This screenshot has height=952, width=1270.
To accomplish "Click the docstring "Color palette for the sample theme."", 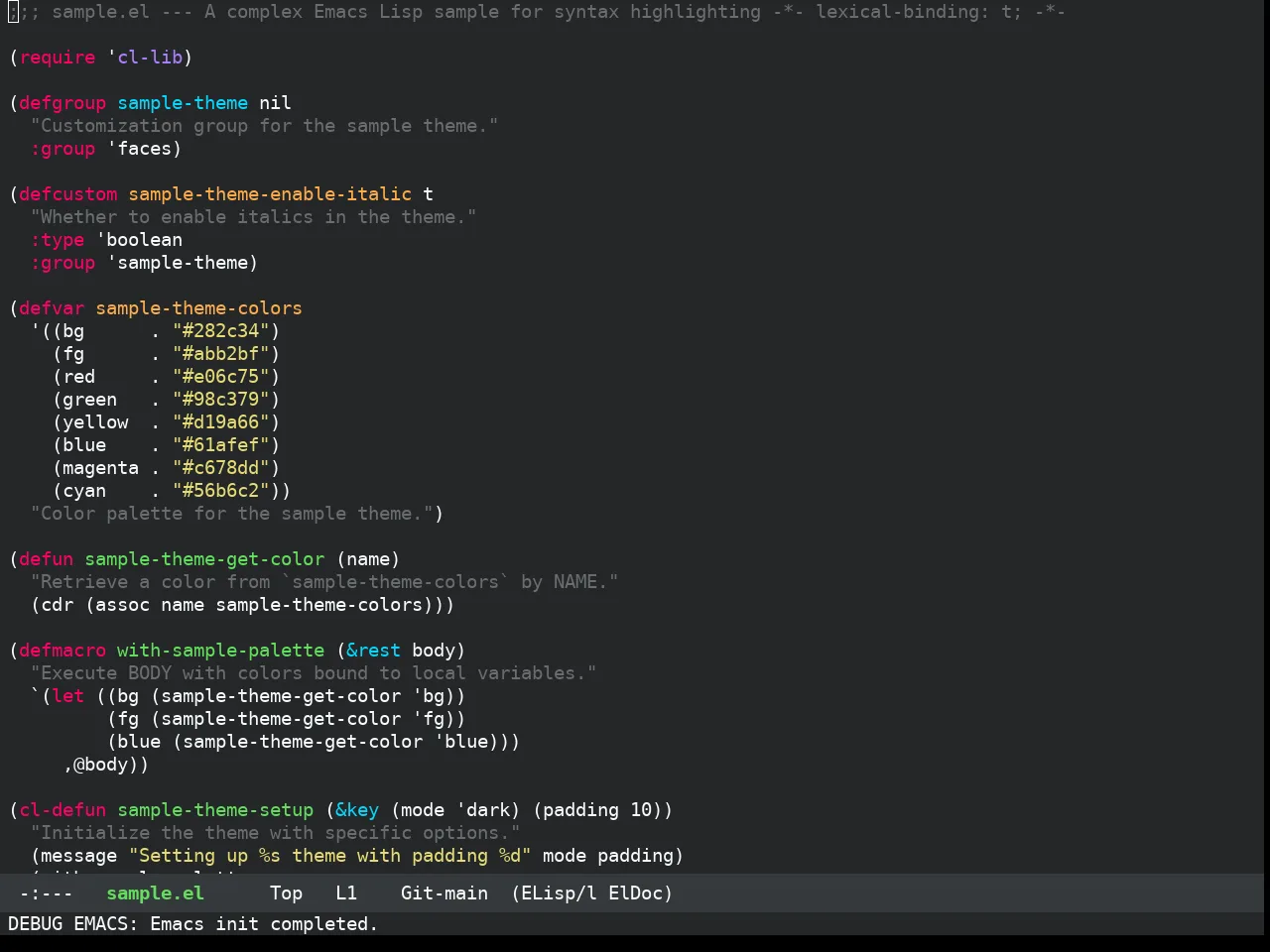I will [x=232, y=514].
